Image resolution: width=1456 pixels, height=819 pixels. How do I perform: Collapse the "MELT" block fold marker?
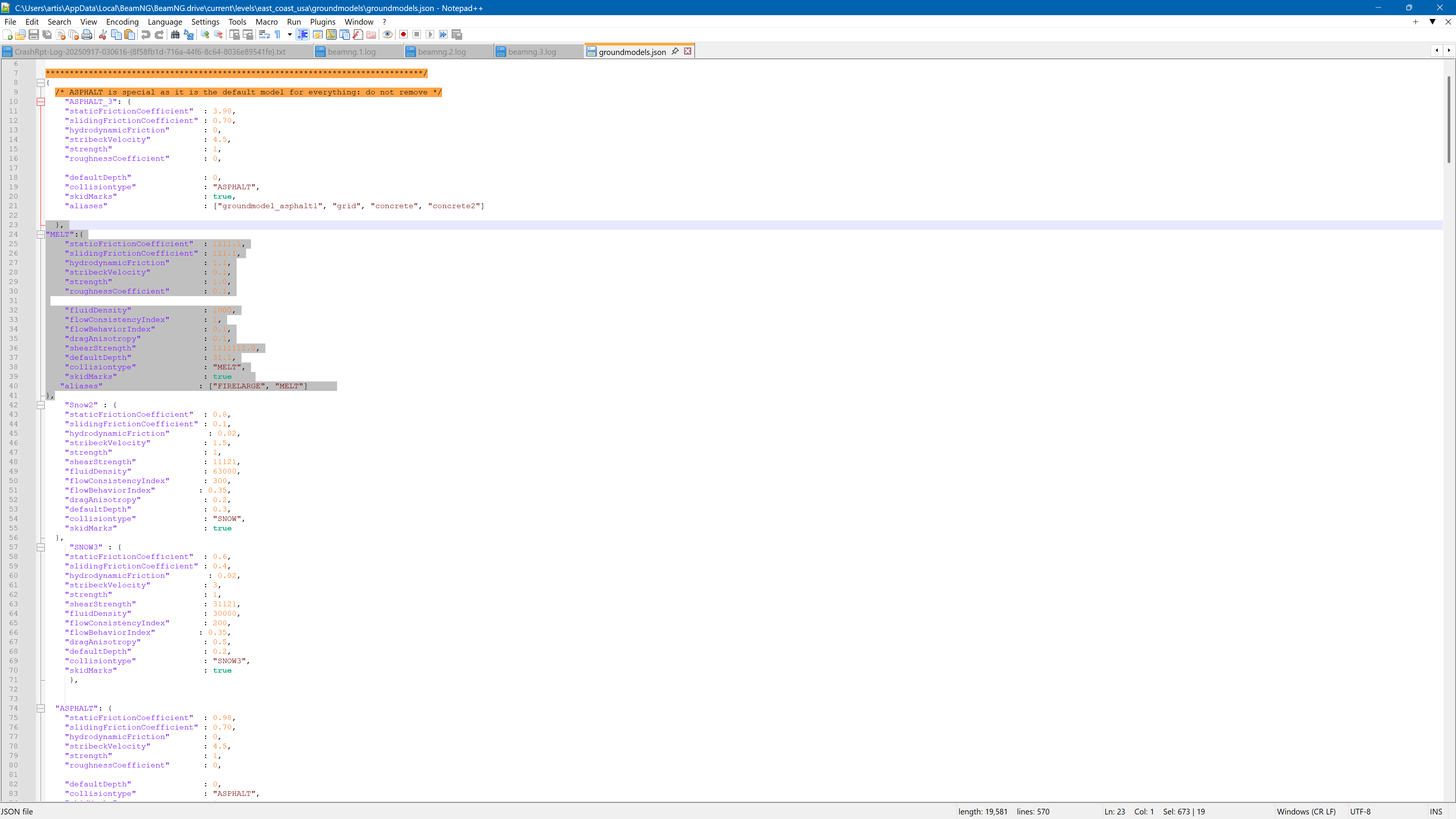click(x=41, y=235)
